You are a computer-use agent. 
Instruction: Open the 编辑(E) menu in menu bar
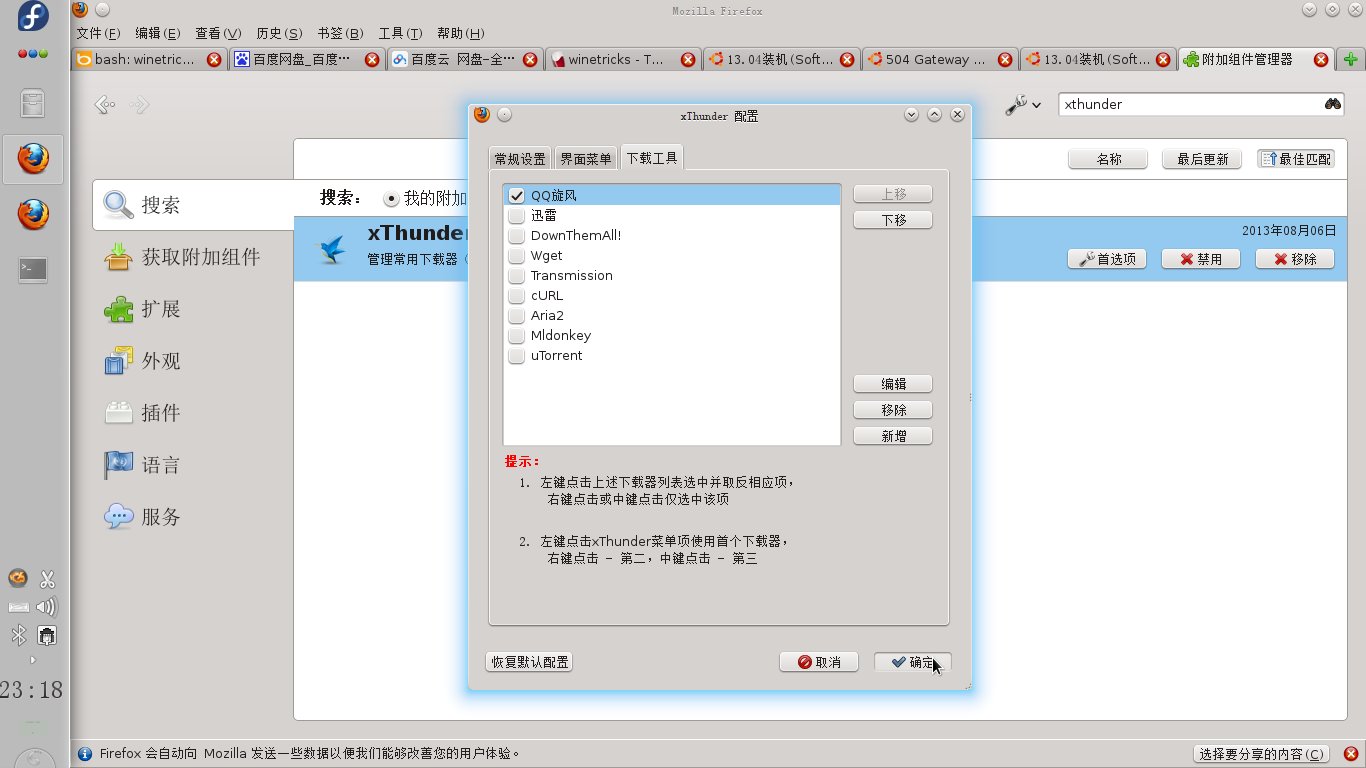click(158, 33)
